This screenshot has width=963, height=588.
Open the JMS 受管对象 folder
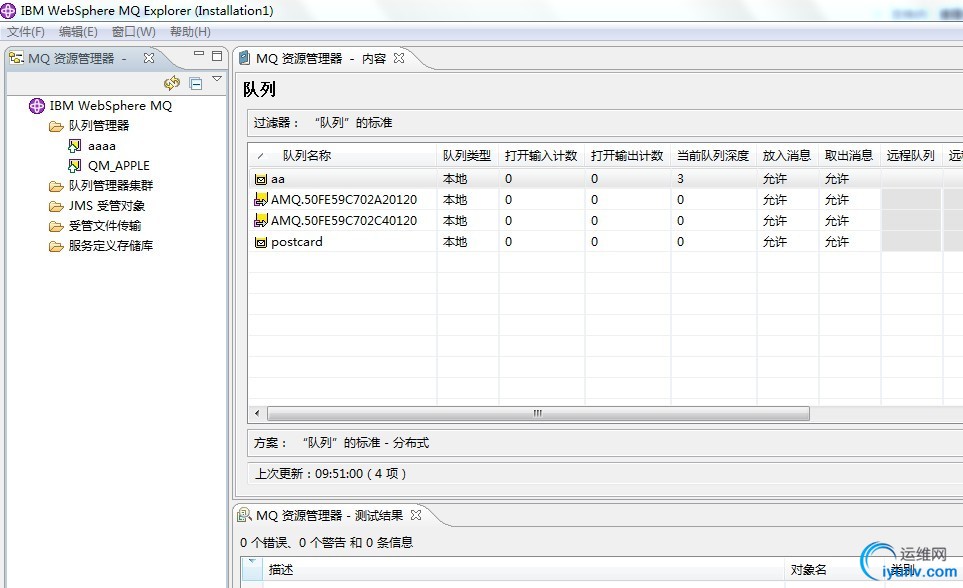pos(107,206)
